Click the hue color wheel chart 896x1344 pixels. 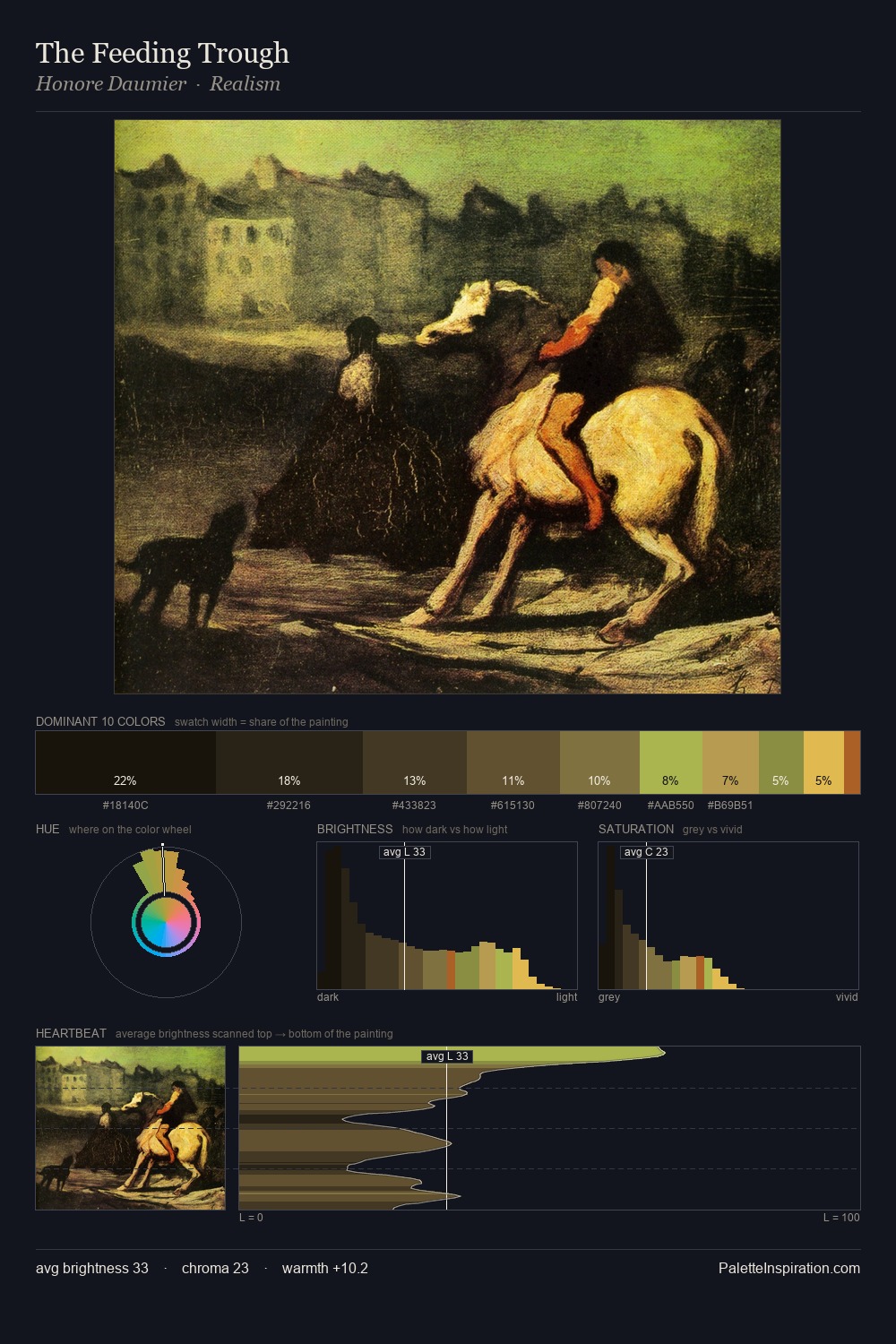point(166,922)
